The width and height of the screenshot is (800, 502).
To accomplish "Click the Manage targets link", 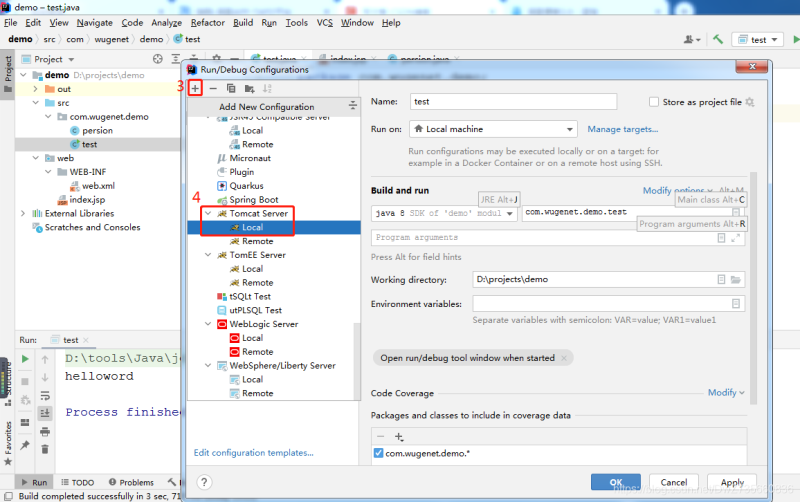I will (622, 129).
